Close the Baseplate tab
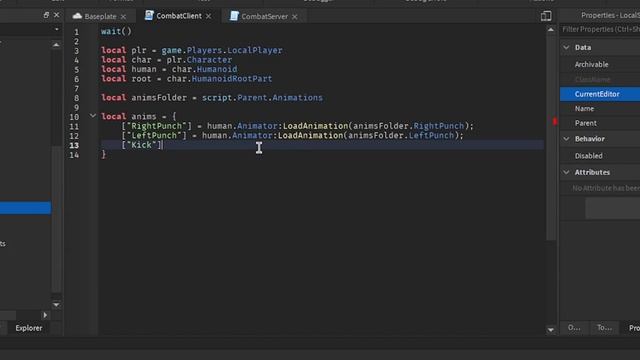640x360 pixels. coord(123,17)
